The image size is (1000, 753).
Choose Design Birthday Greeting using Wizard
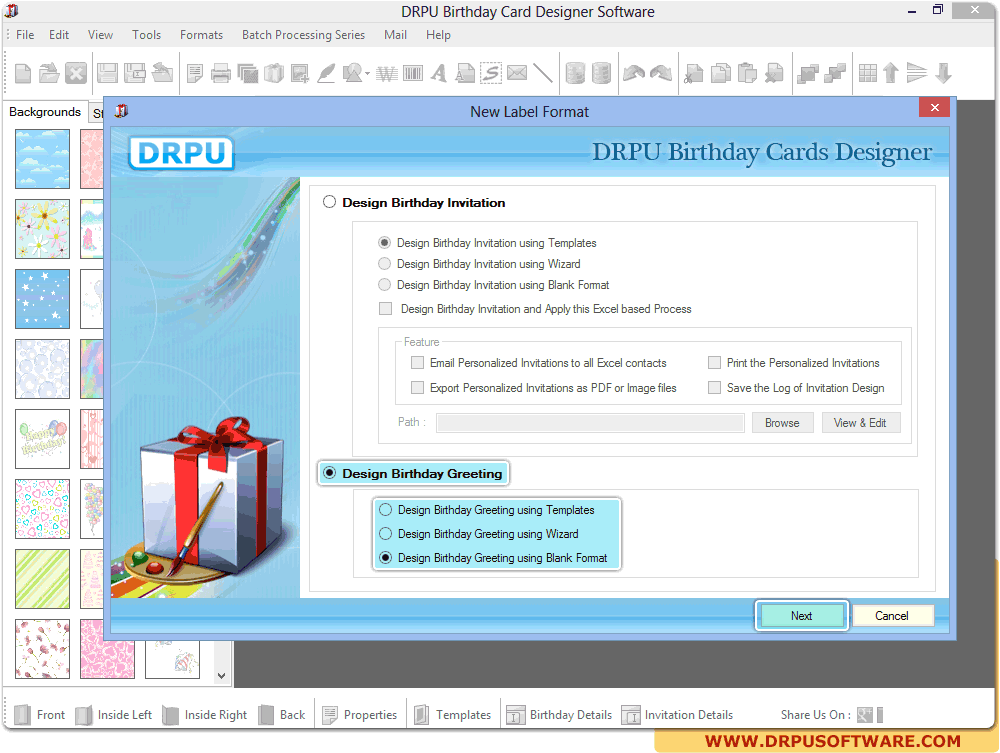(x=385, y=534)
